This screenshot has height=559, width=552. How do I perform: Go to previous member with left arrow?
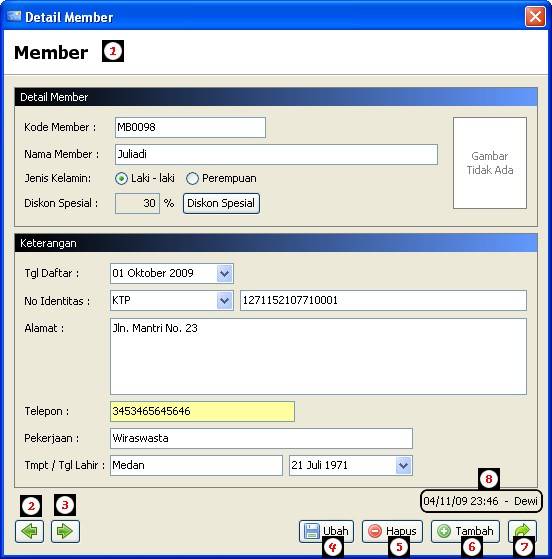[30, 531]
